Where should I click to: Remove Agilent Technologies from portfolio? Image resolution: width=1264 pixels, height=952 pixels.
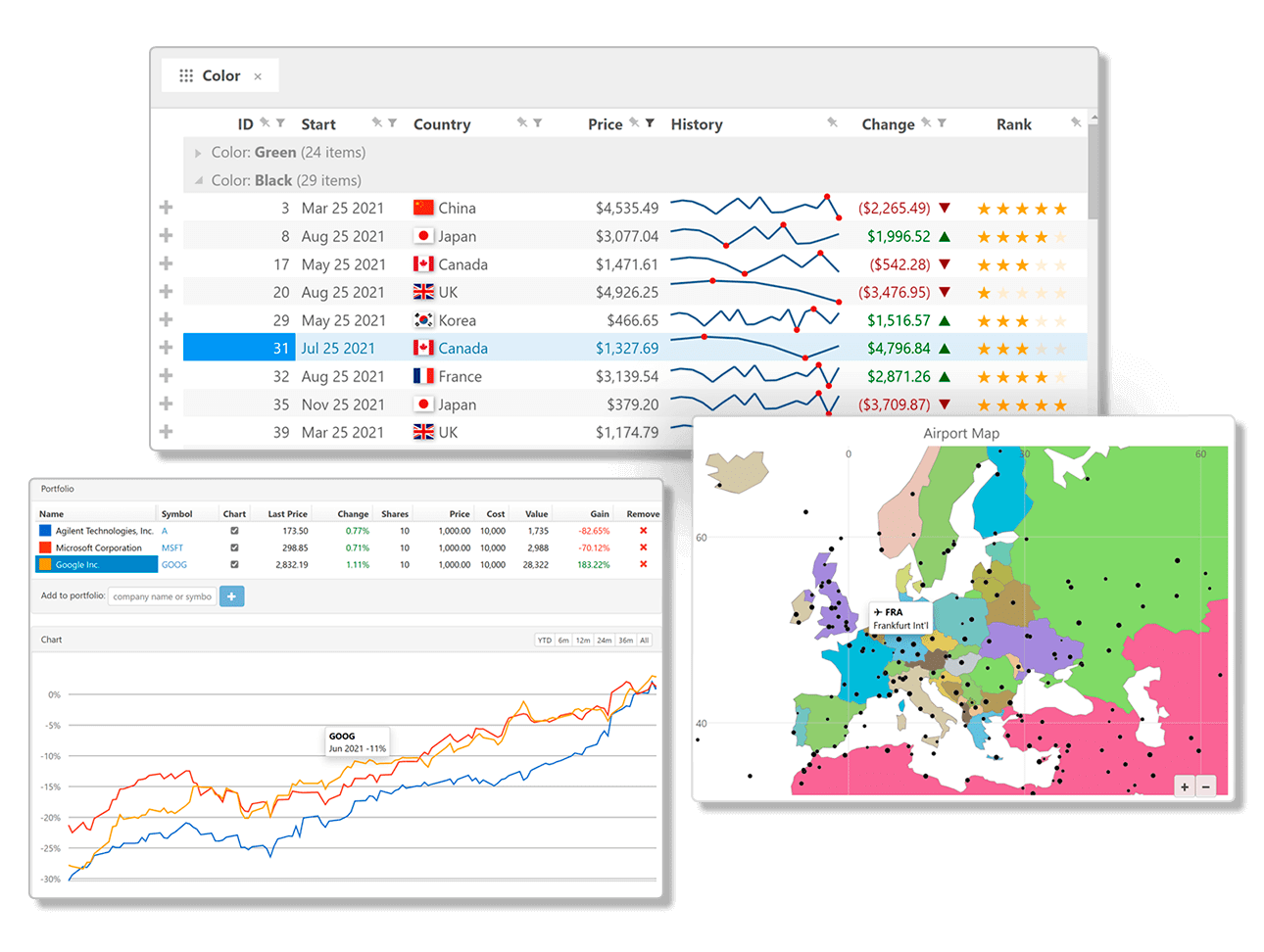pos(644,531)
